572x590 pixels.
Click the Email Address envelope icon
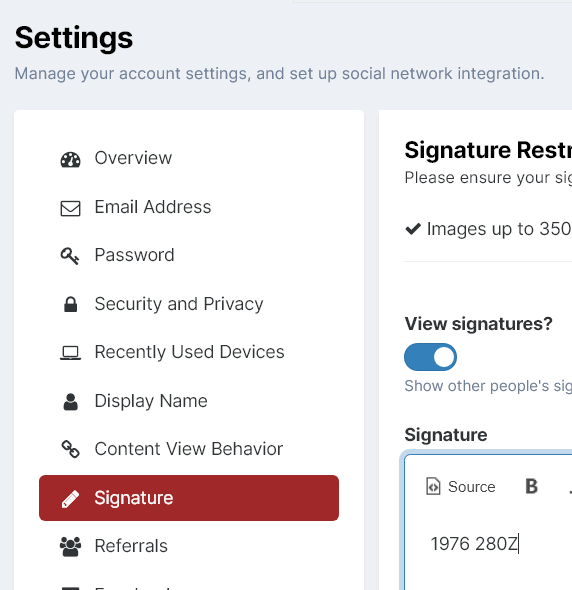(70, 208)
